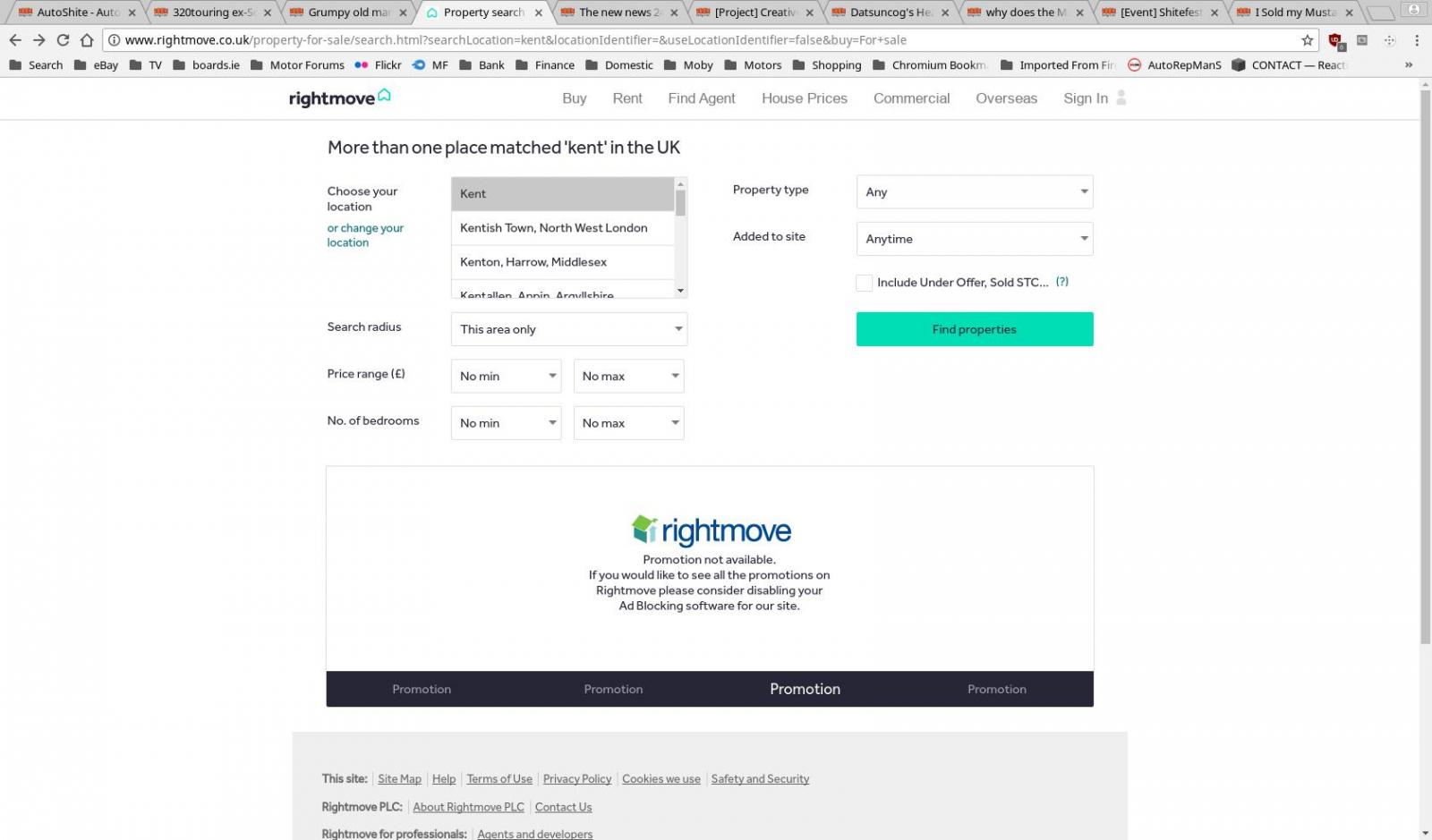Screen dimensions: 1432x840
Task: Open the Rent menu
Action: [x=627, y=98]
